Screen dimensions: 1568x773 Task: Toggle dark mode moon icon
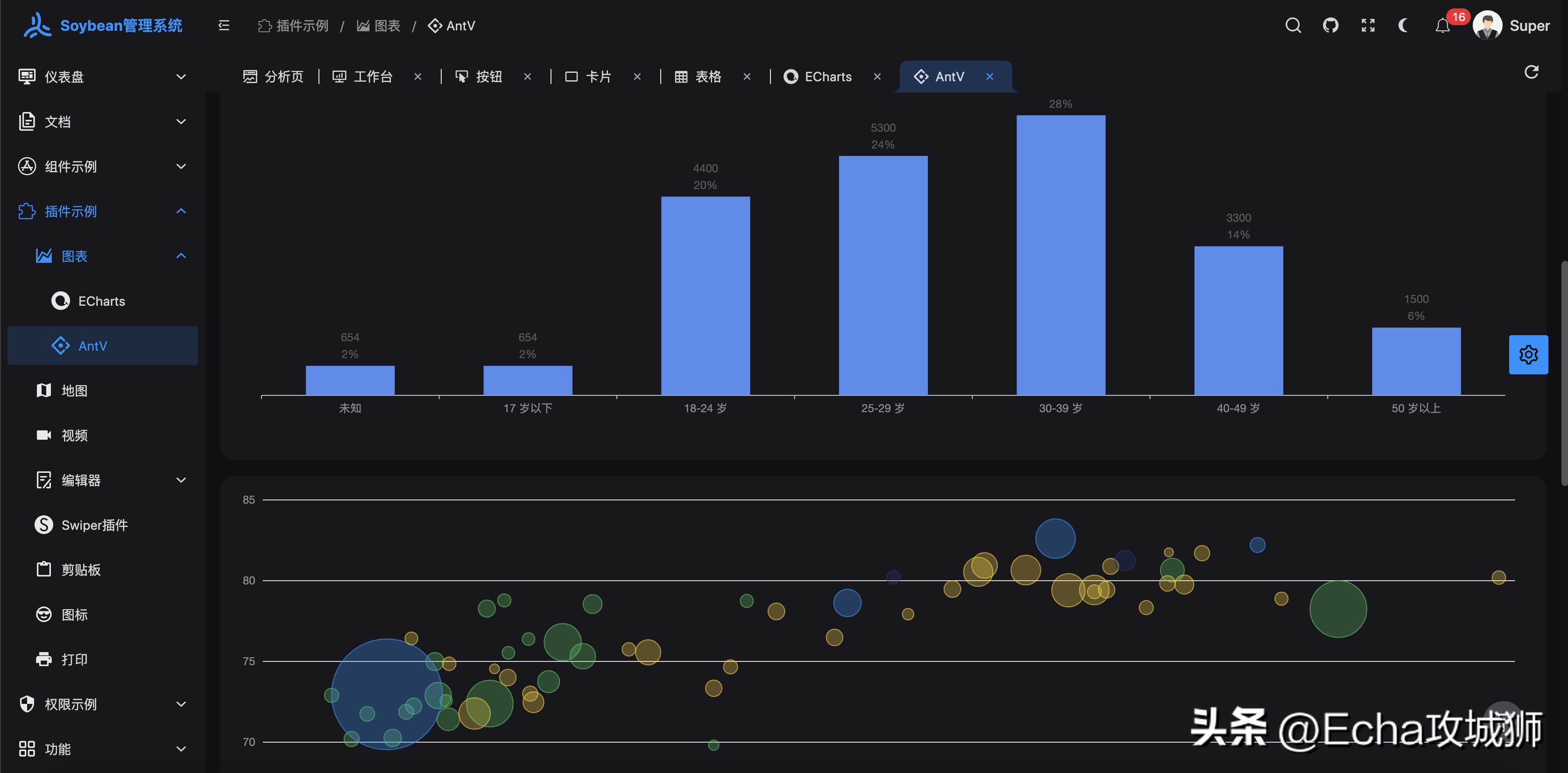click(1404, 26)
